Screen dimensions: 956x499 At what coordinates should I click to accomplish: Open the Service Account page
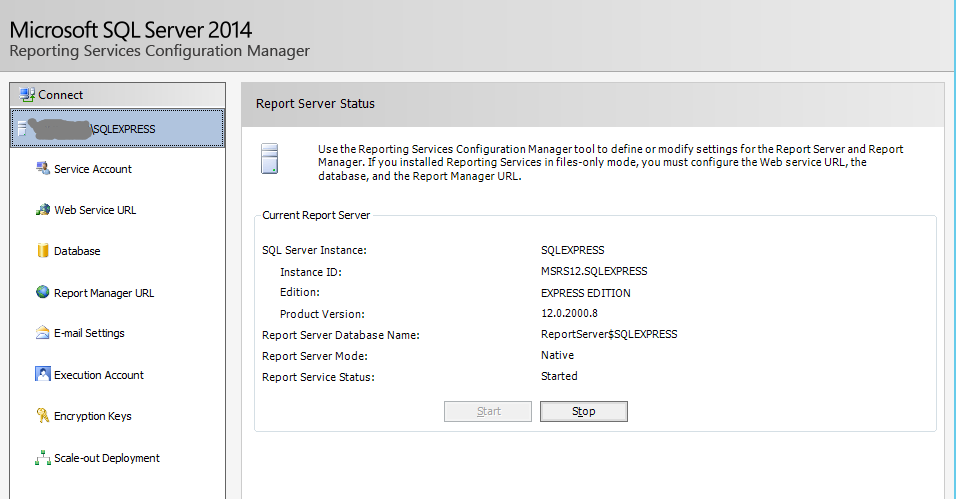(93, 169)
